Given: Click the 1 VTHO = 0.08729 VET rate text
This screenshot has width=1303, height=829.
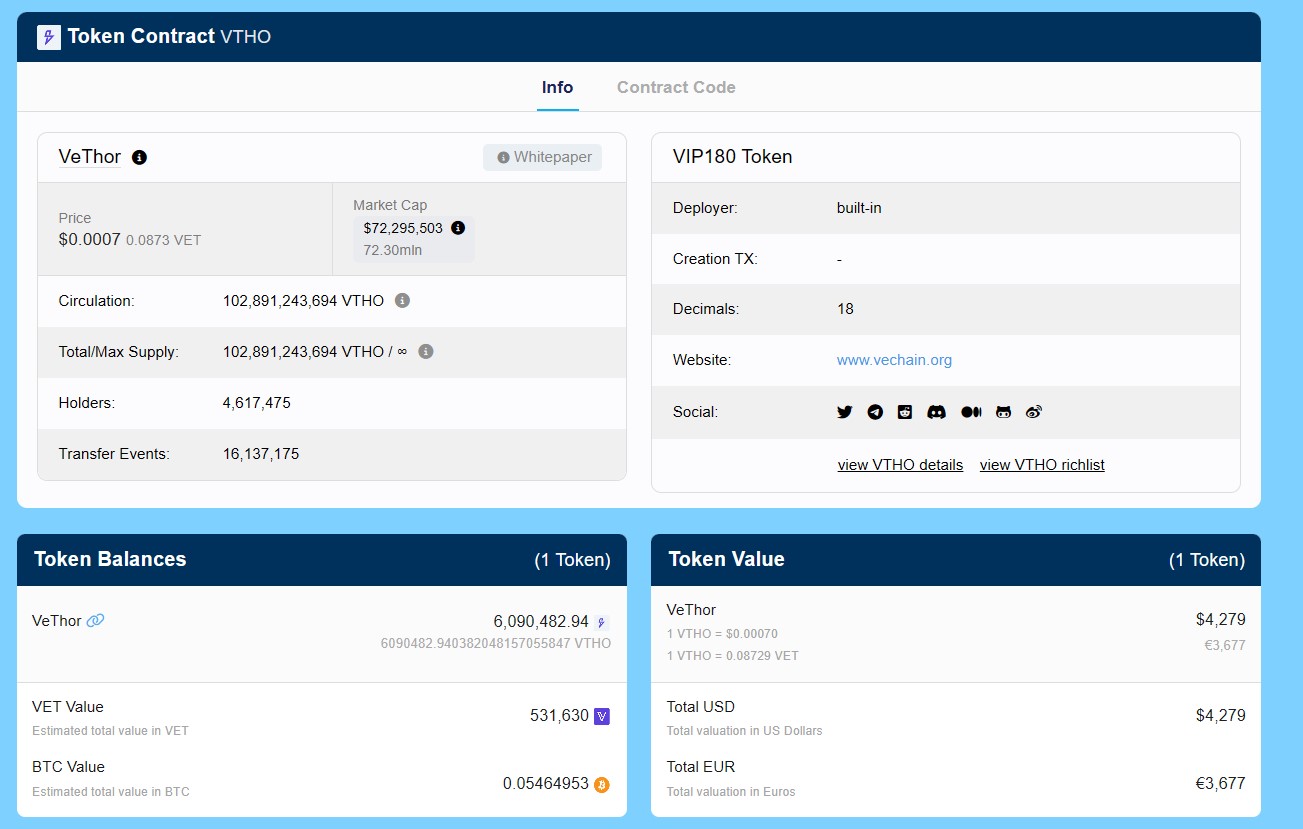Looking at the screenshot, I should click(x=733, y=656).
